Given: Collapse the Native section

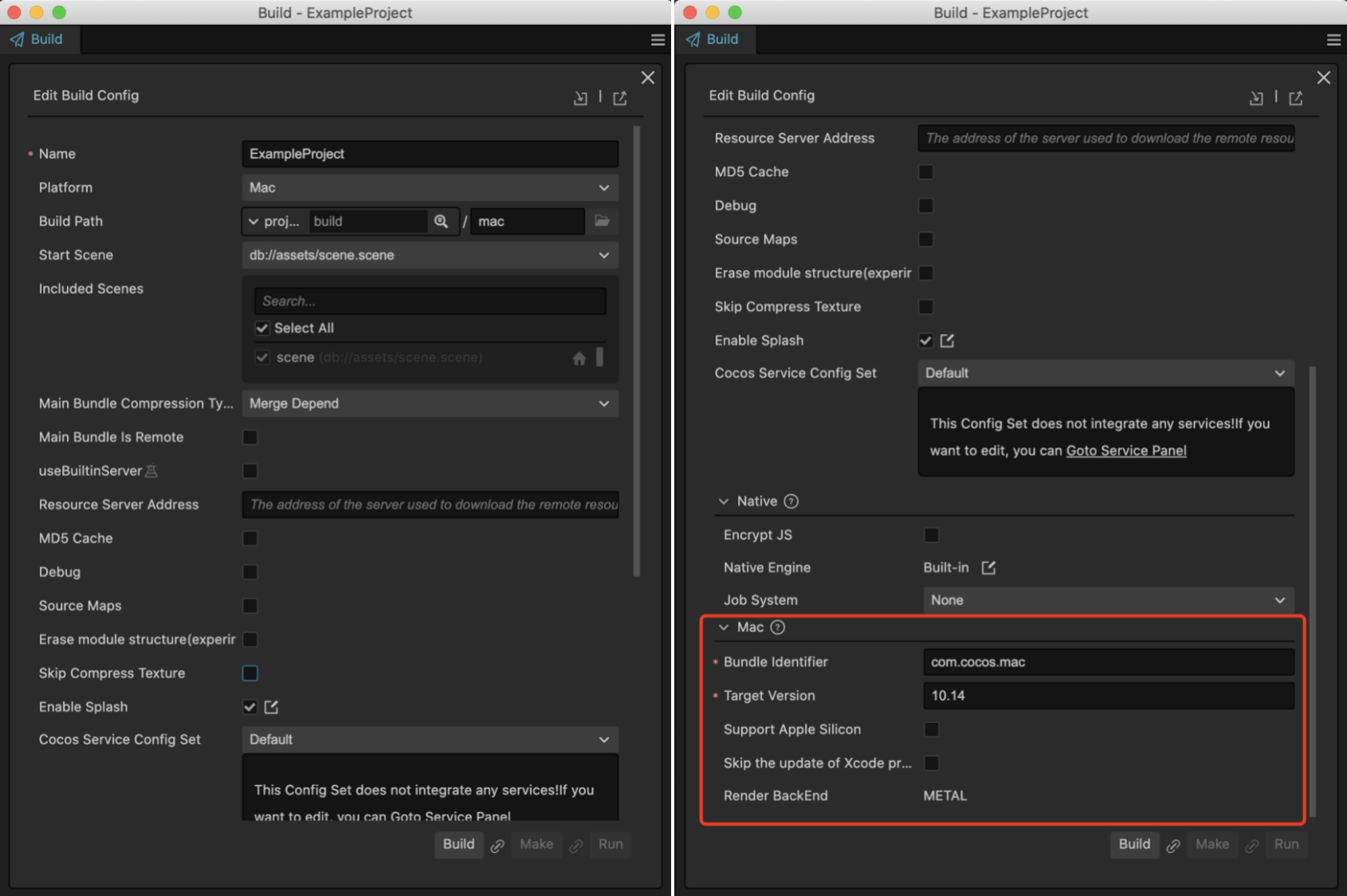Looking at the screenshot, I should point(724,501).
